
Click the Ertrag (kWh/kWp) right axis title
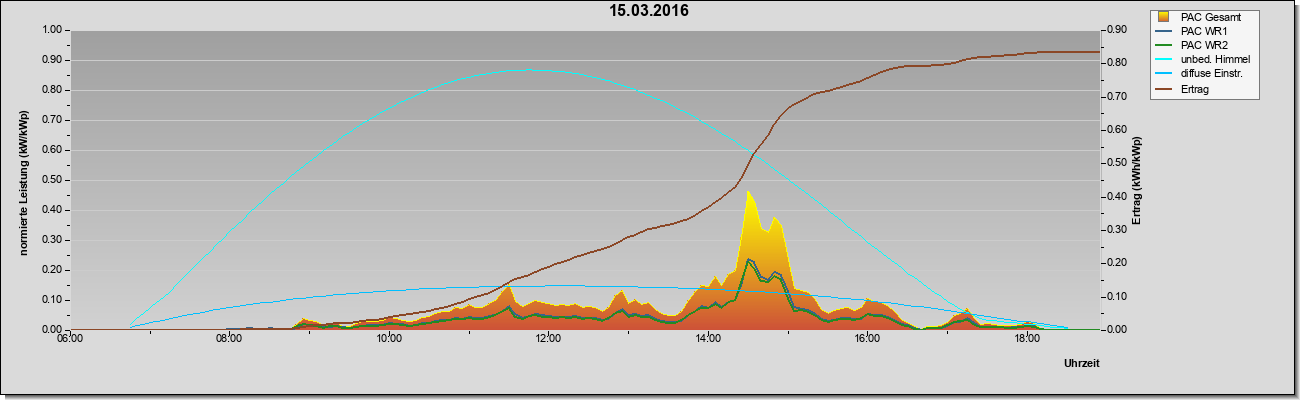coord(1136,180)
